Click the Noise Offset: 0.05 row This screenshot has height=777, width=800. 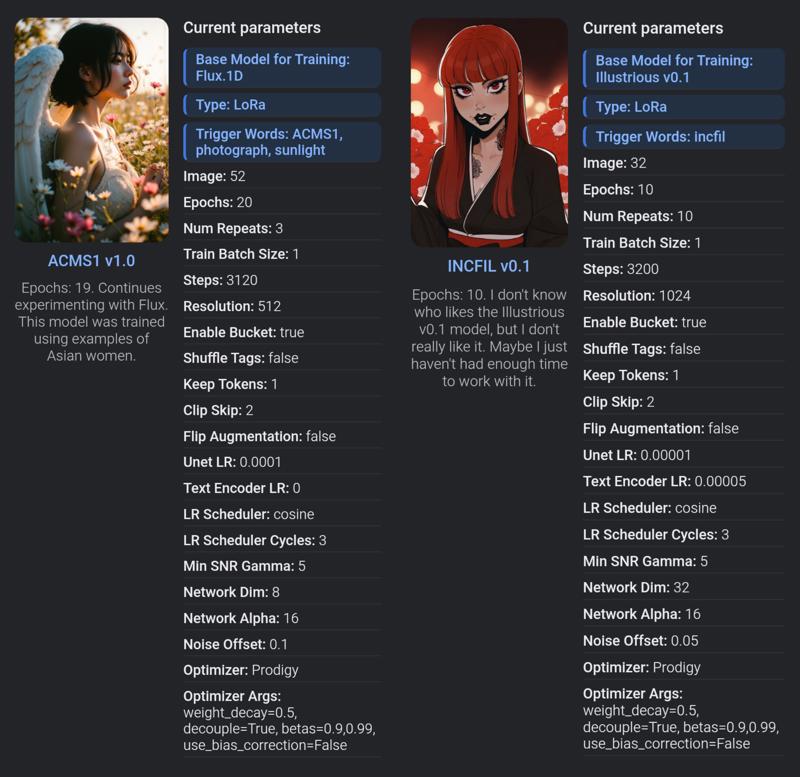tap(683, 640)
